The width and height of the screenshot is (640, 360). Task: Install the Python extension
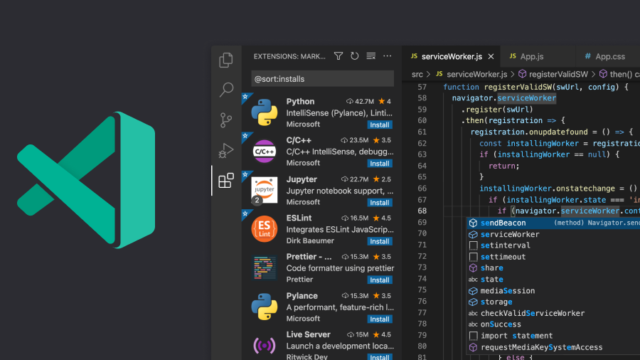(x=379, y=124)
